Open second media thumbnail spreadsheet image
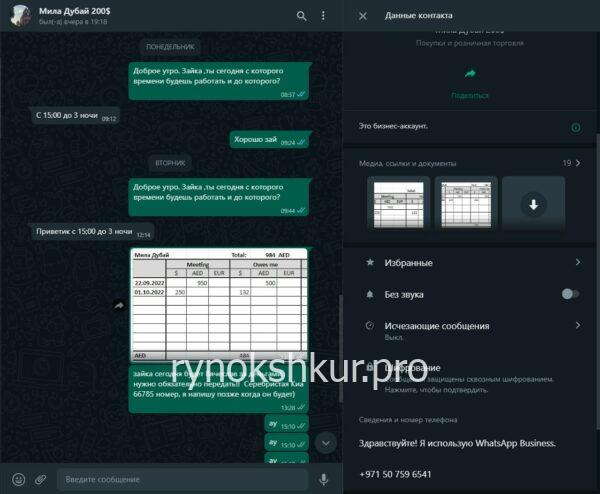600x494 pixels. (x=466, y=204)
